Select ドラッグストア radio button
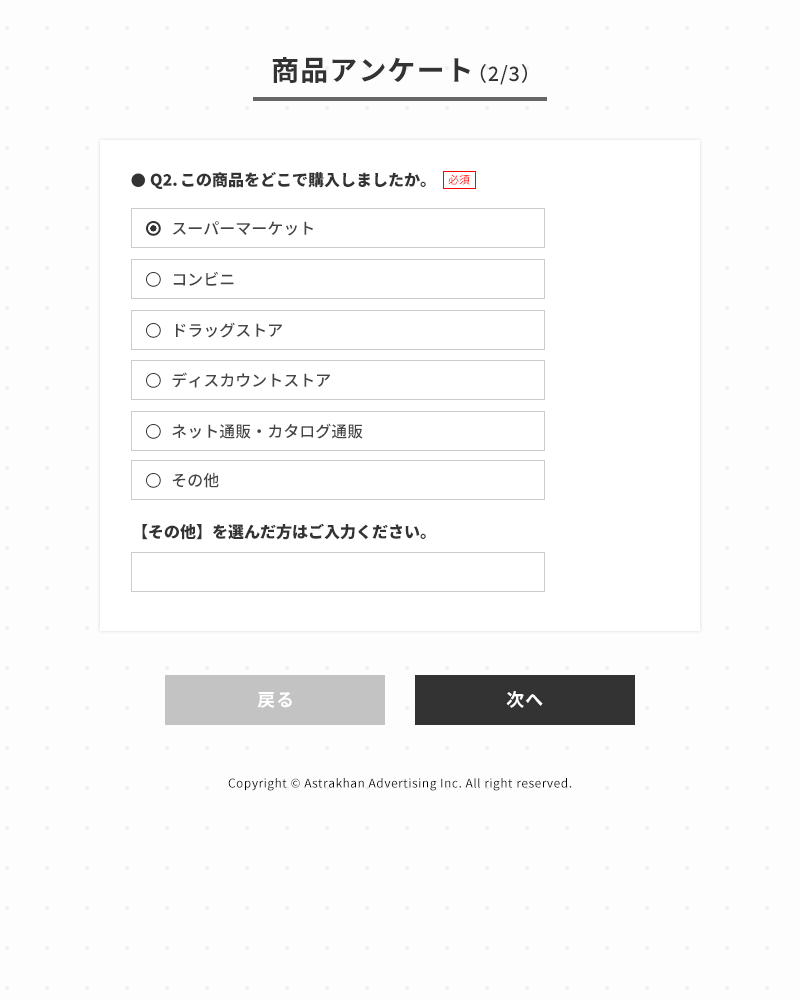Viewport: 800px width, 1000px height. click(153, 330)
